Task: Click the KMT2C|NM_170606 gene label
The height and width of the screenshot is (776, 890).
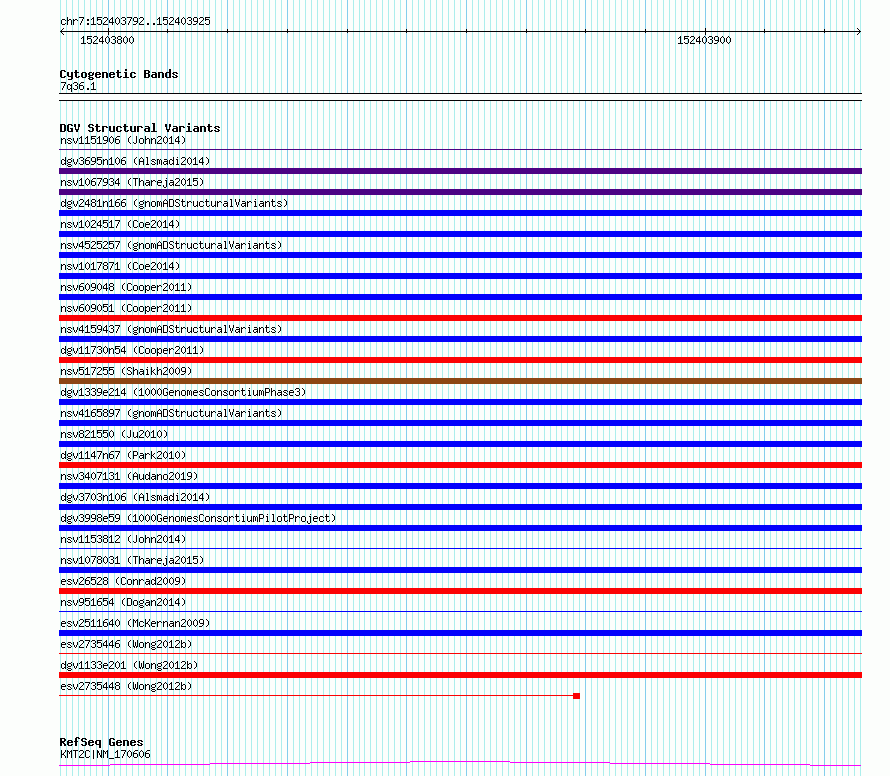Action: click(x=105, y=754)
